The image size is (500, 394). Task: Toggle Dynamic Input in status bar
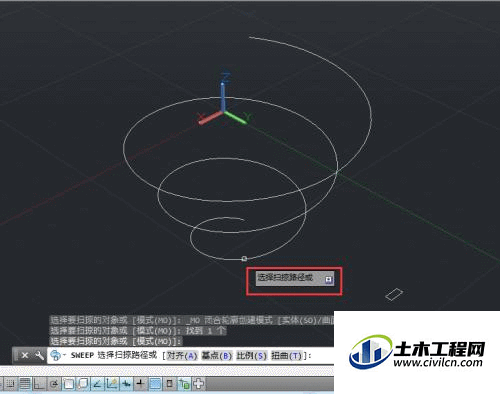tap(126, 384)
